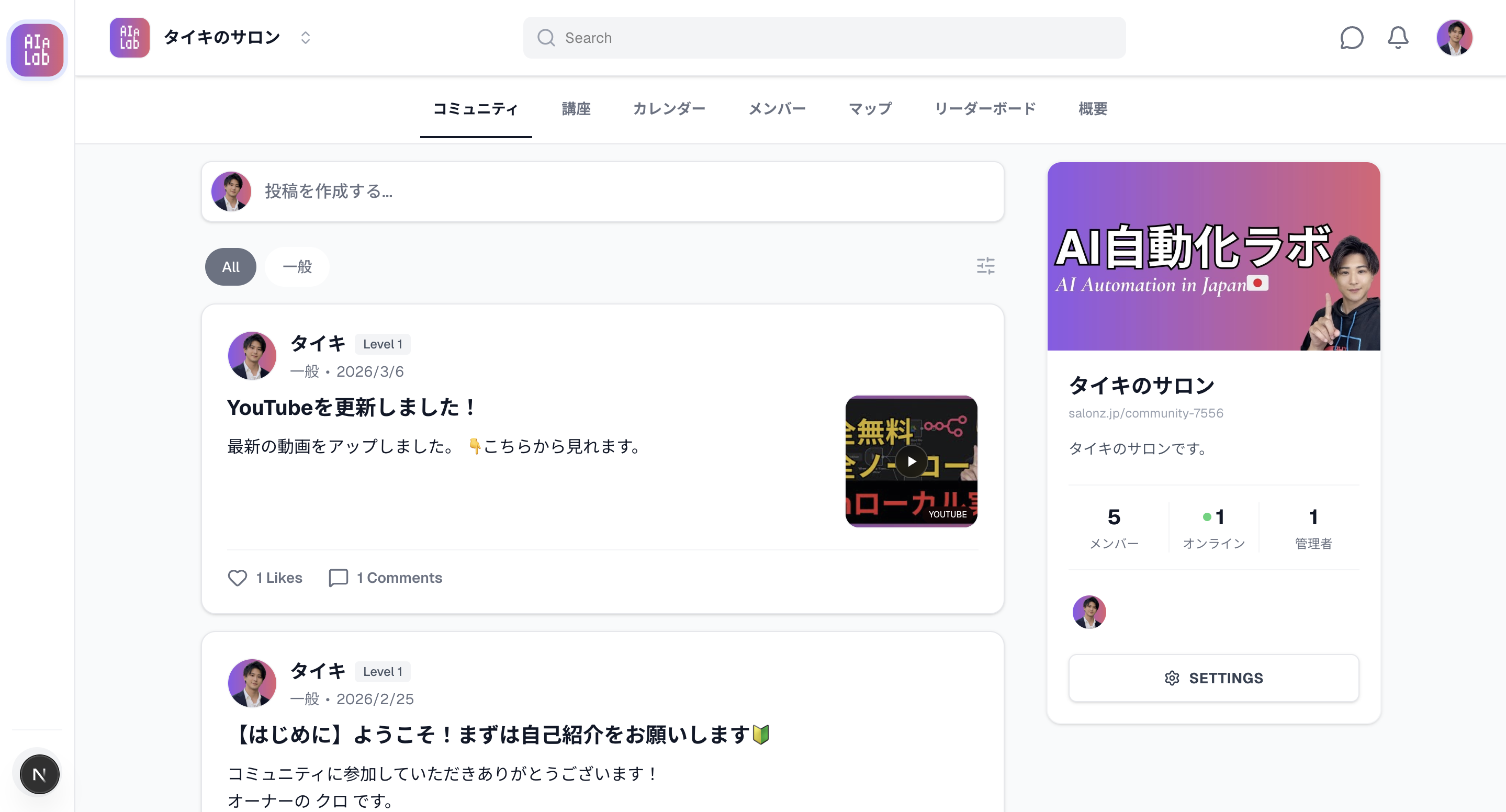Expand the タイキのサロン community switcher
Viewport: 1506px width, 812px height.
tap(306, 38)
